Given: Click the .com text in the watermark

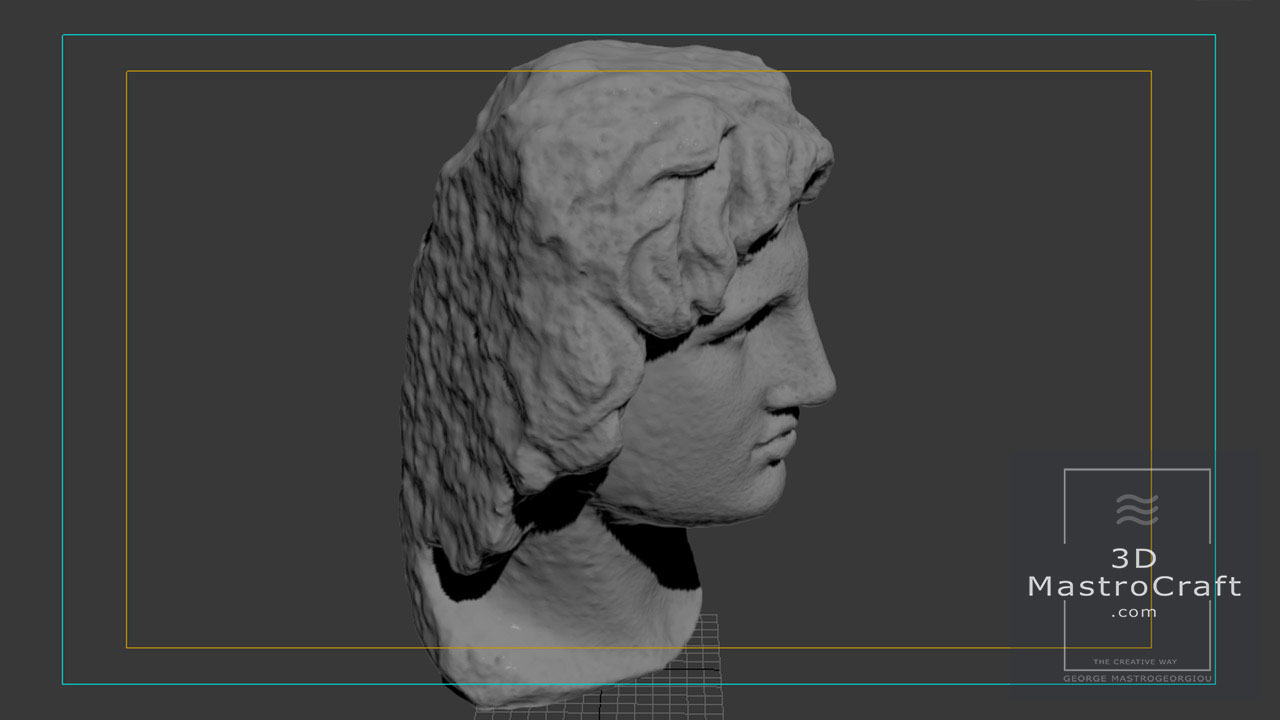Looking at the screenshot, I should (x=1134, y=612).
